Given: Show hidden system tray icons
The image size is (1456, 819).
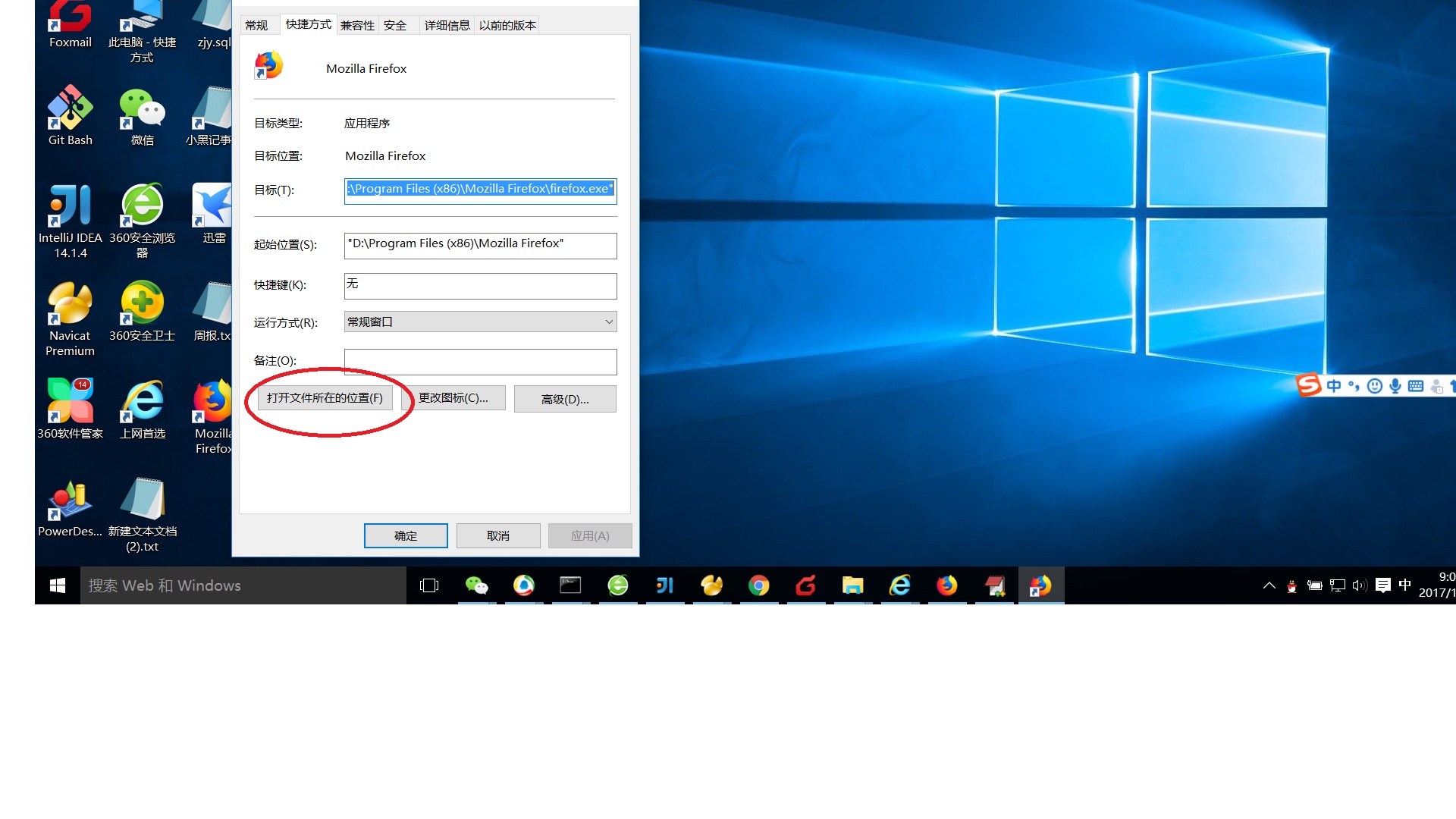Looking at the screenshot, I should click(x=1269, y=585).
